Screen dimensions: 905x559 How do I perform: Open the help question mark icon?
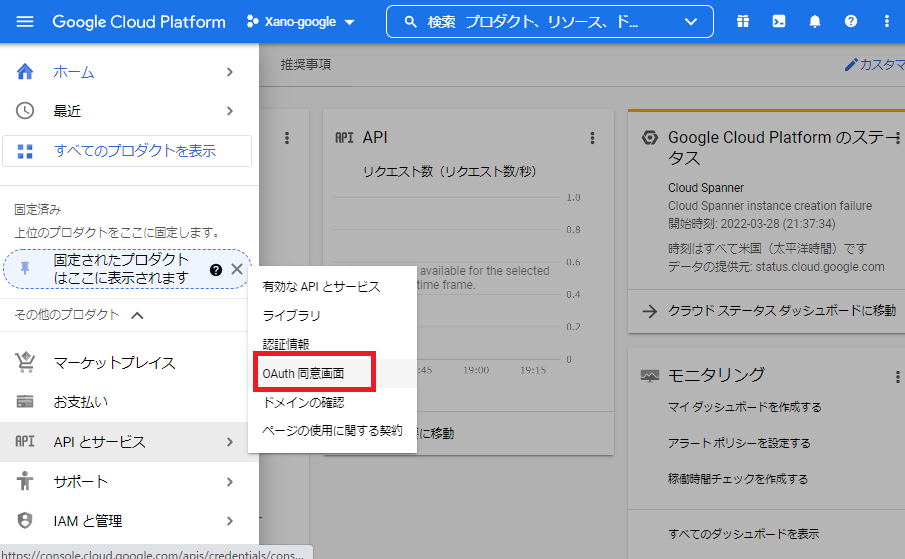click(x=851, y=22)
